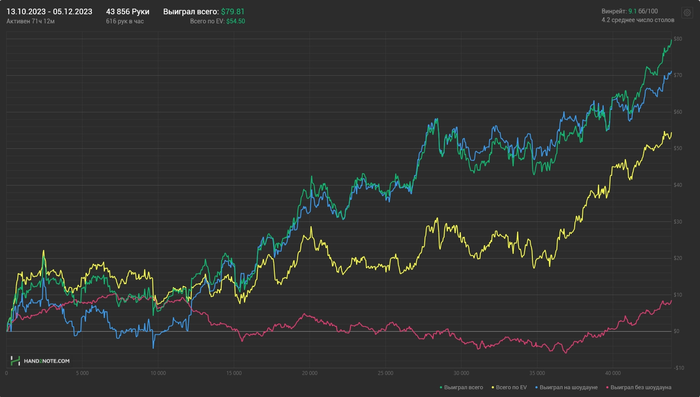The height and width of the screenshot is (397, 700).
Task: Open the graph settings icon
Action: pyautogui.click(x=687, y=13)
